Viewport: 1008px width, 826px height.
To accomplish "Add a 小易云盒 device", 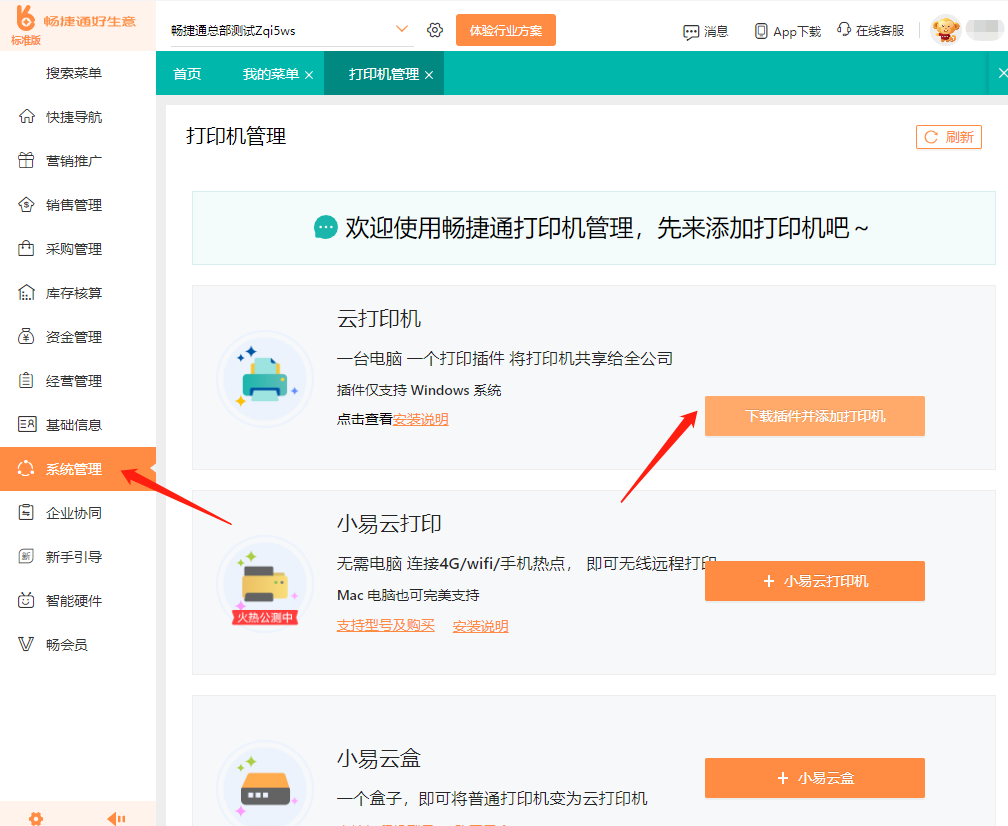I will (x=814, y=778).
